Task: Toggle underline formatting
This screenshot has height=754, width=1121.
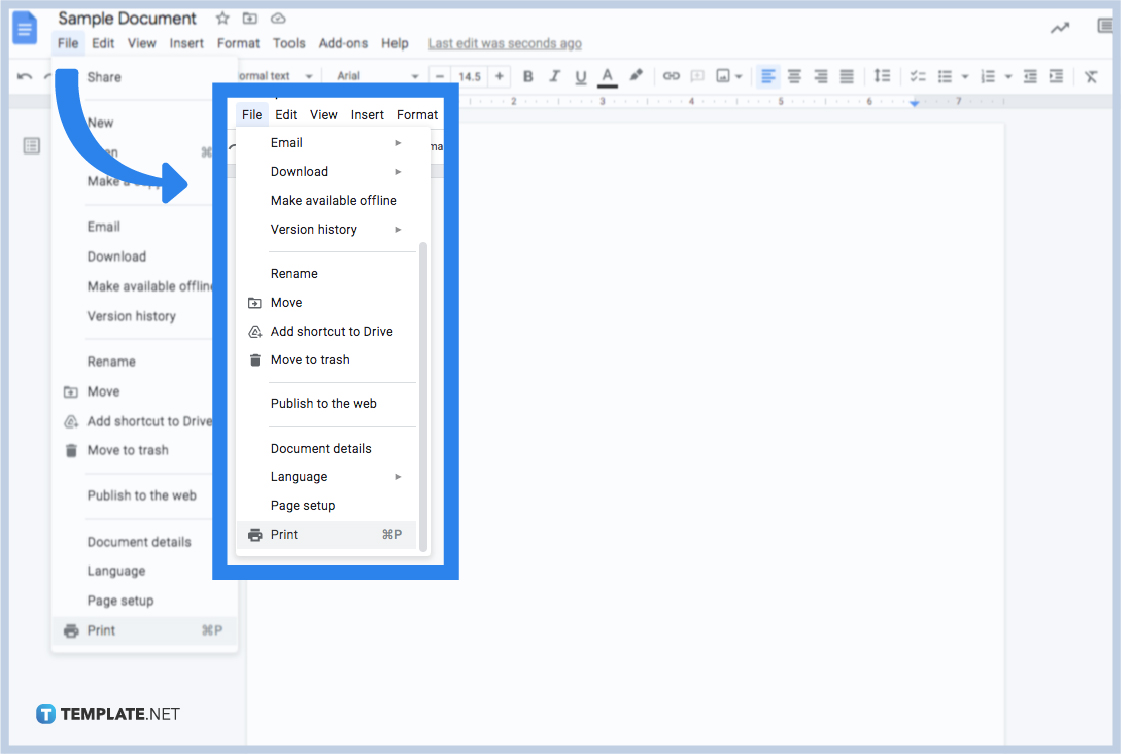Action: coord(581,76)
